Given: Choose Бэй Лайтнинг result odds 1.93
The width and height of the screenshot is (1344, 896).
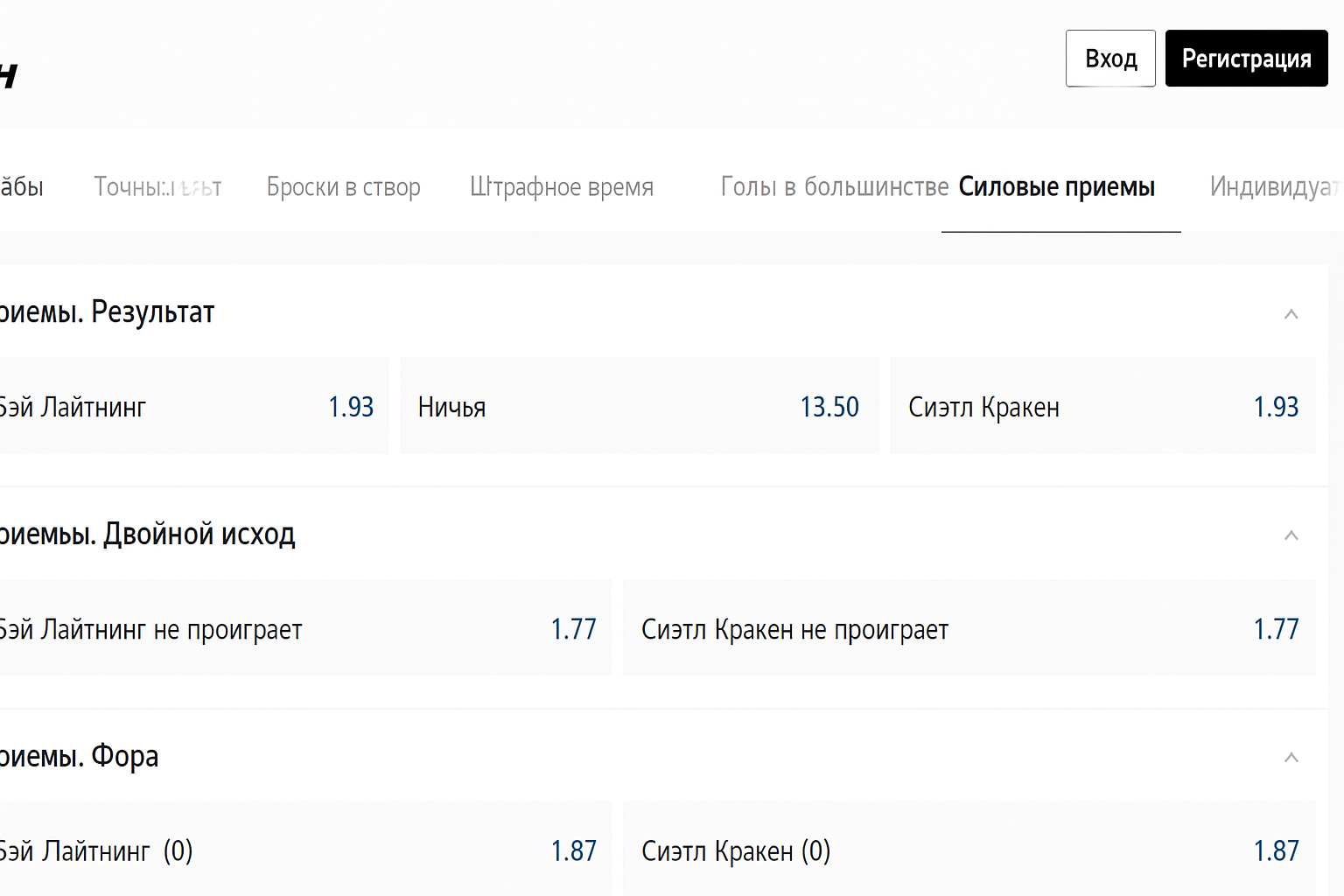Looking at the screenshot, I should coord(192,407).
